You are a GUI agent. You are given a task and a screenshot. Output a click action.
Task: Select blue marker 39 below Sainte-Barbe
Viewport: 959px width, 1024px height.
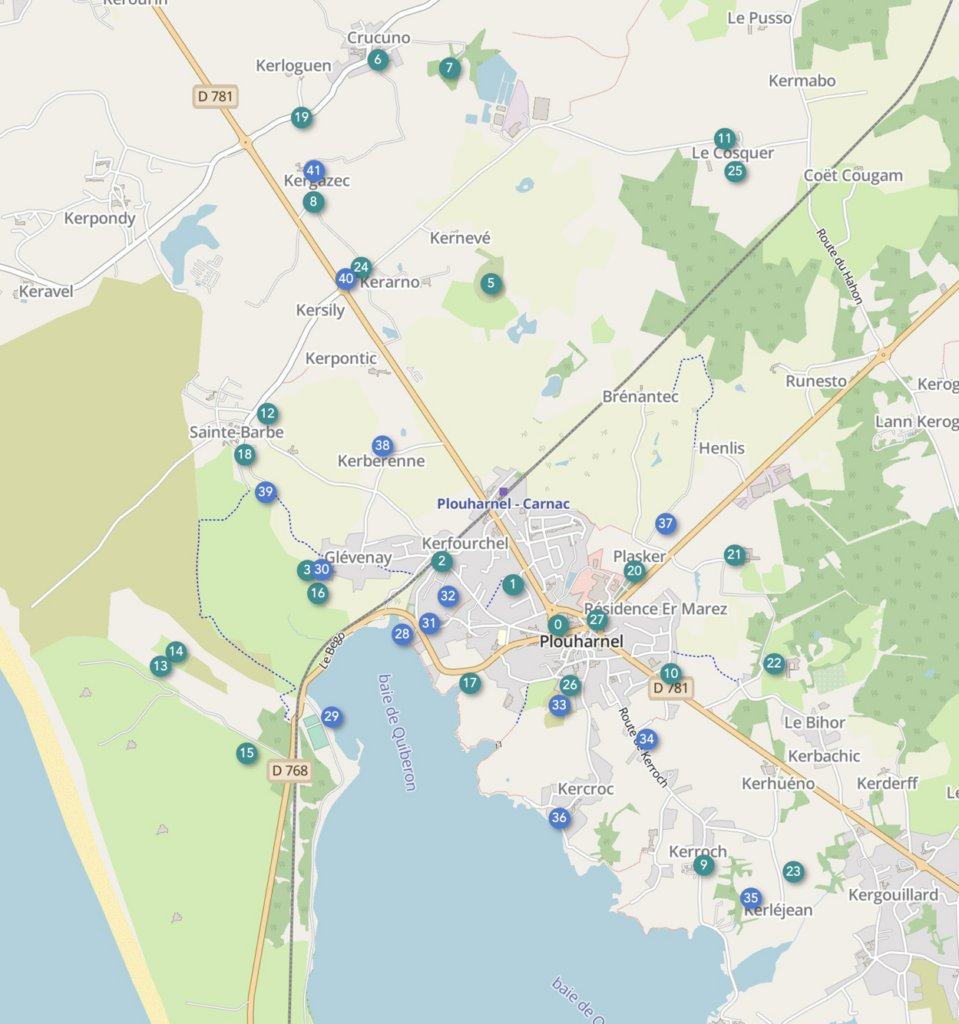click(265, 492)
